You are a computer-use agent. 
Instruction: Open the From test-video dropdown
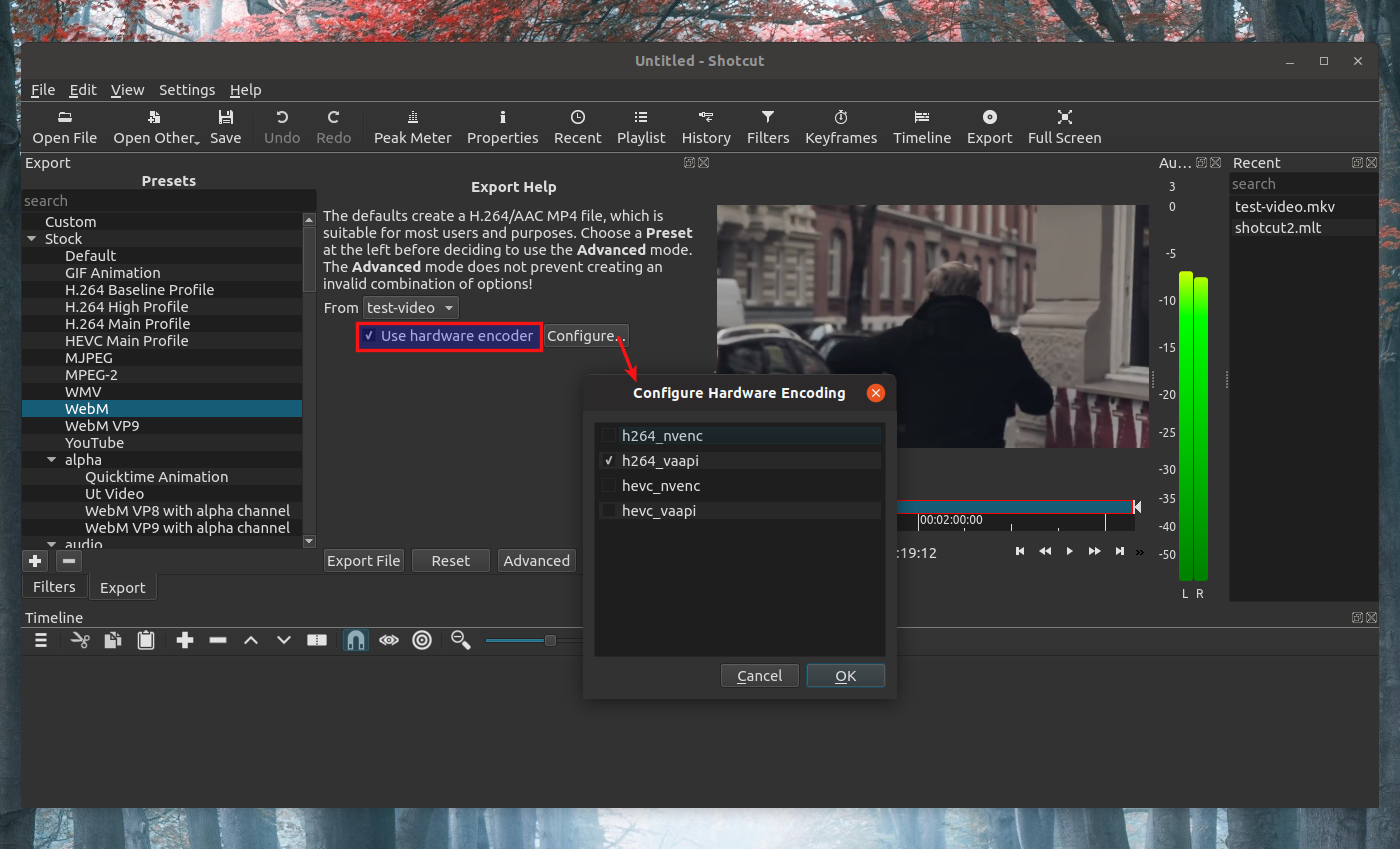411,308
